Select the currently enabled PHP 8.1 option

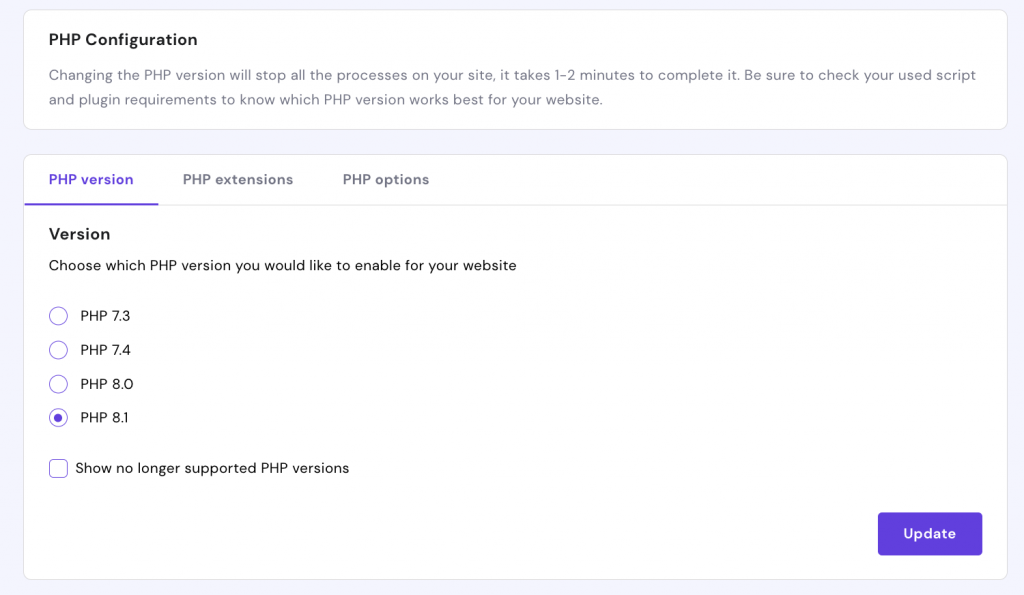58,417
